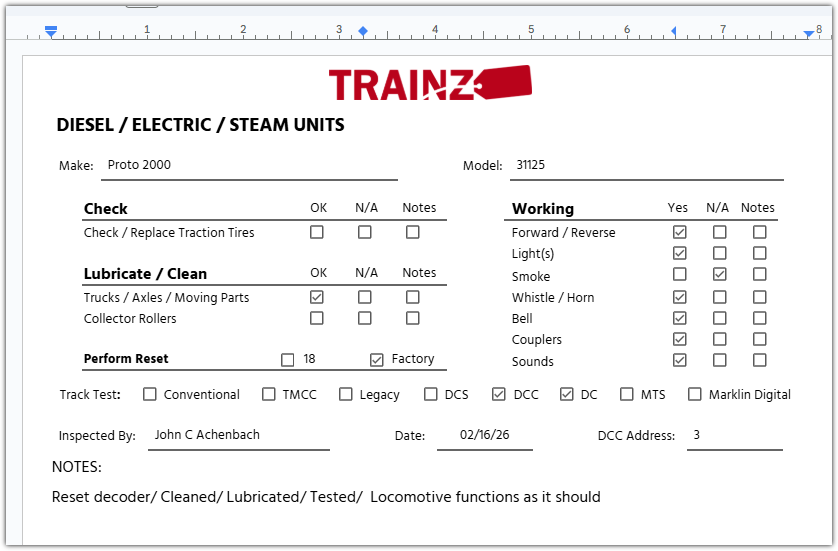
Task: Click the Date value 02/16/26
Action: (x=484, y=435)
